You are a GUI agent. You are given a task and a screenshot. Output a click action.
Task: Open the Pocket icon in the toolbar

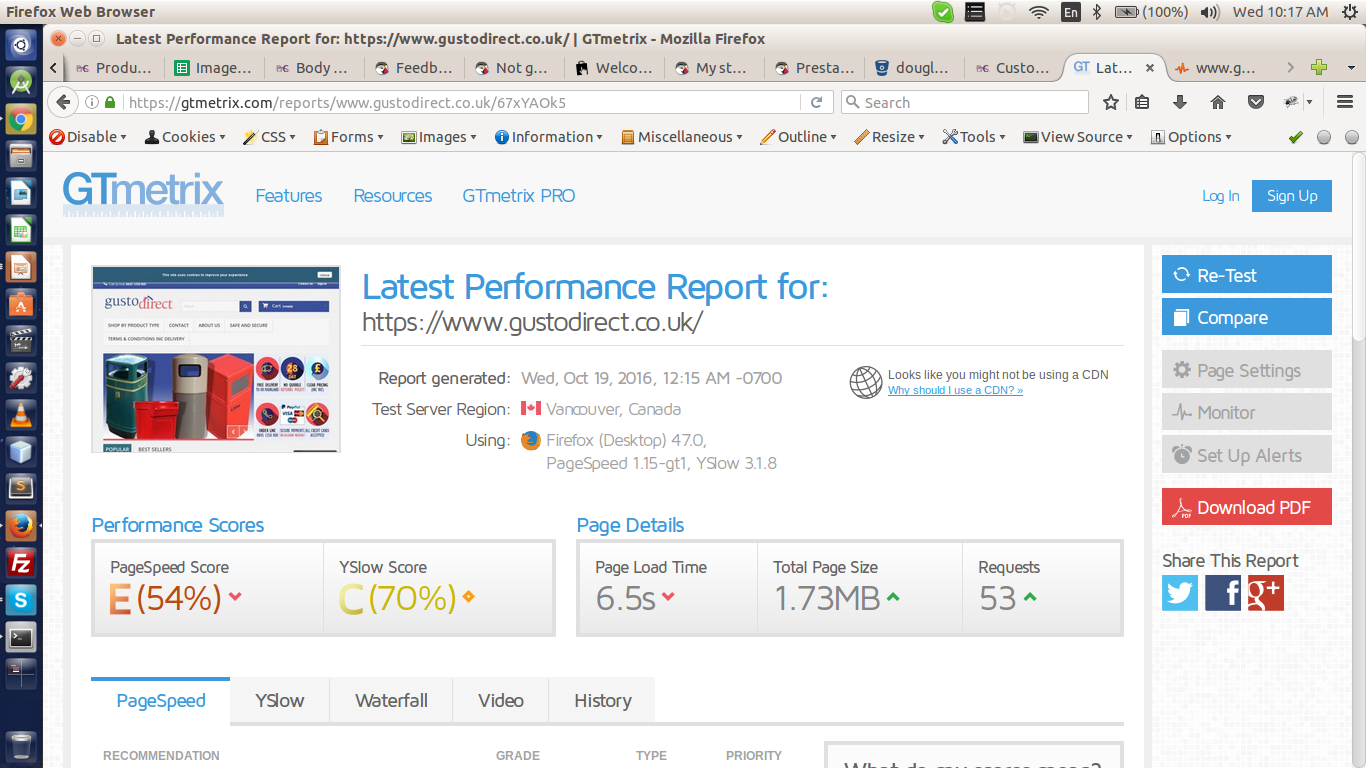[x=1256, y=102]
